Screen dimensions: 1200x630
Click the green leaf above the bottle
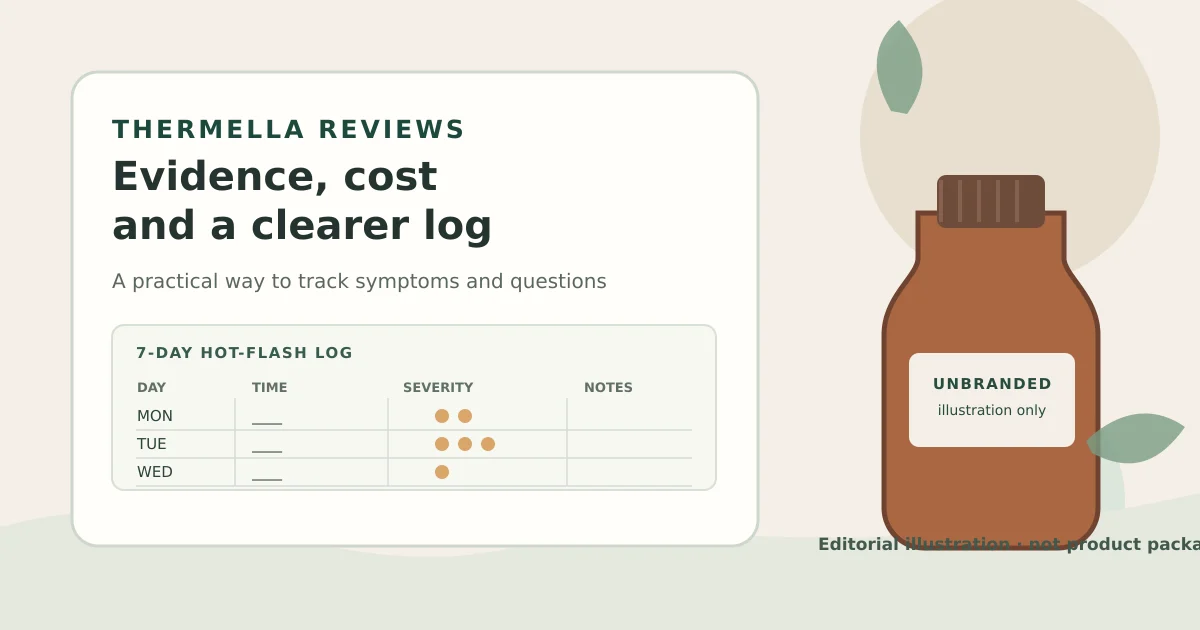(899, 68)
